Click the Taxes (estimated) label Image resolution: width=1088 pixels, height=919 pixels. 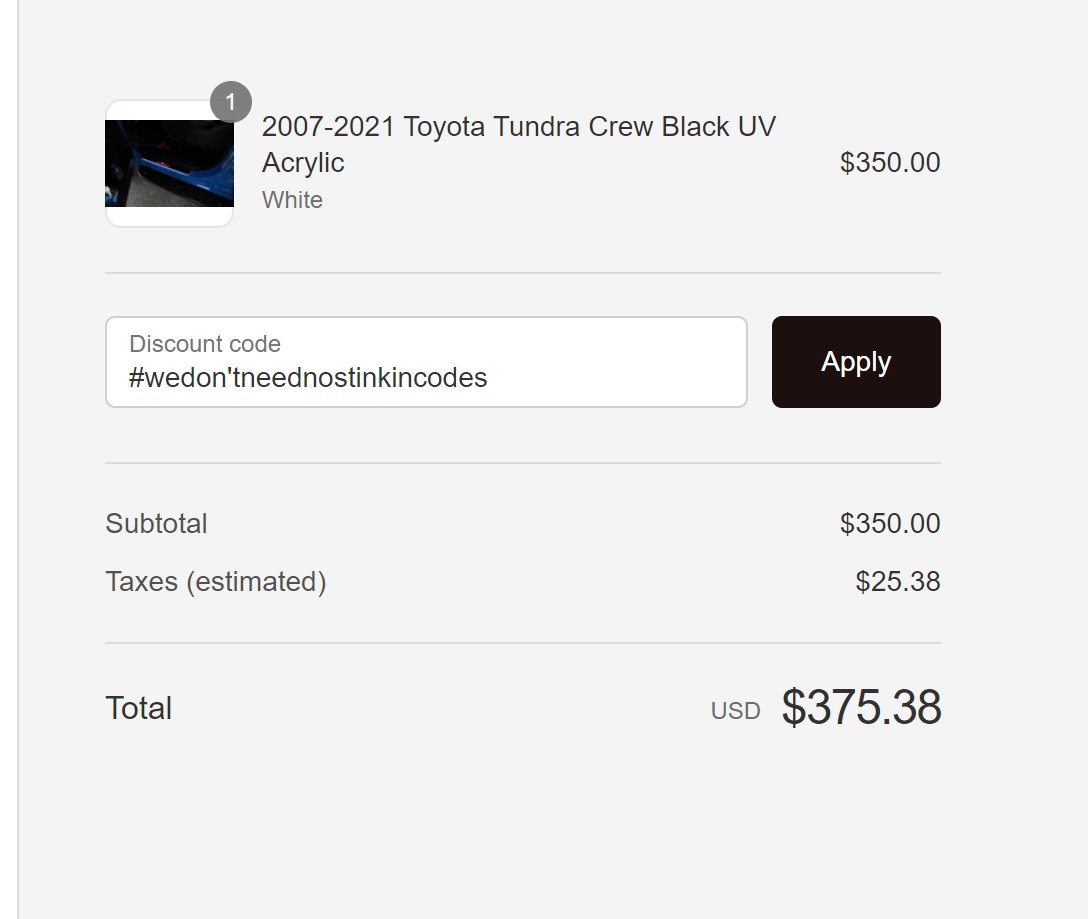coord(216,582)
